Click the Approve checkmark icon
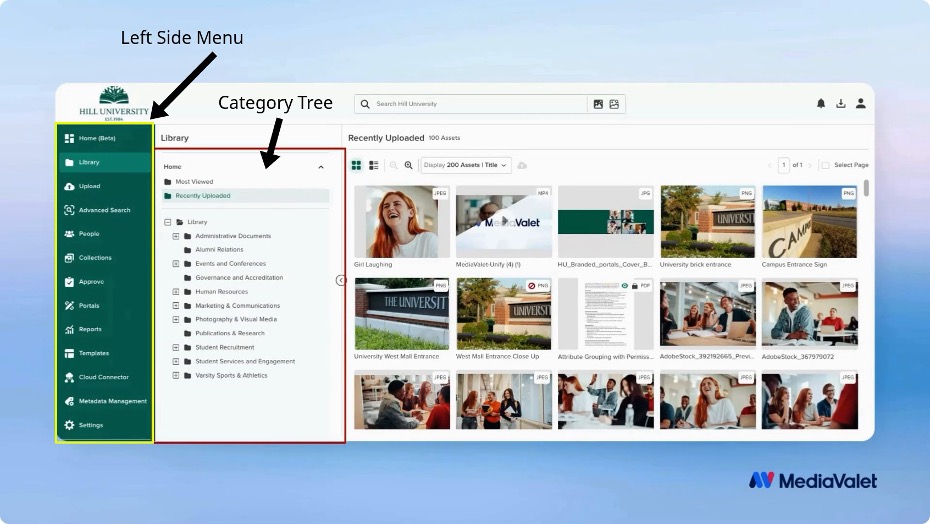The width and height of the screenshot is (930, 524). click(x=69, y=282)
